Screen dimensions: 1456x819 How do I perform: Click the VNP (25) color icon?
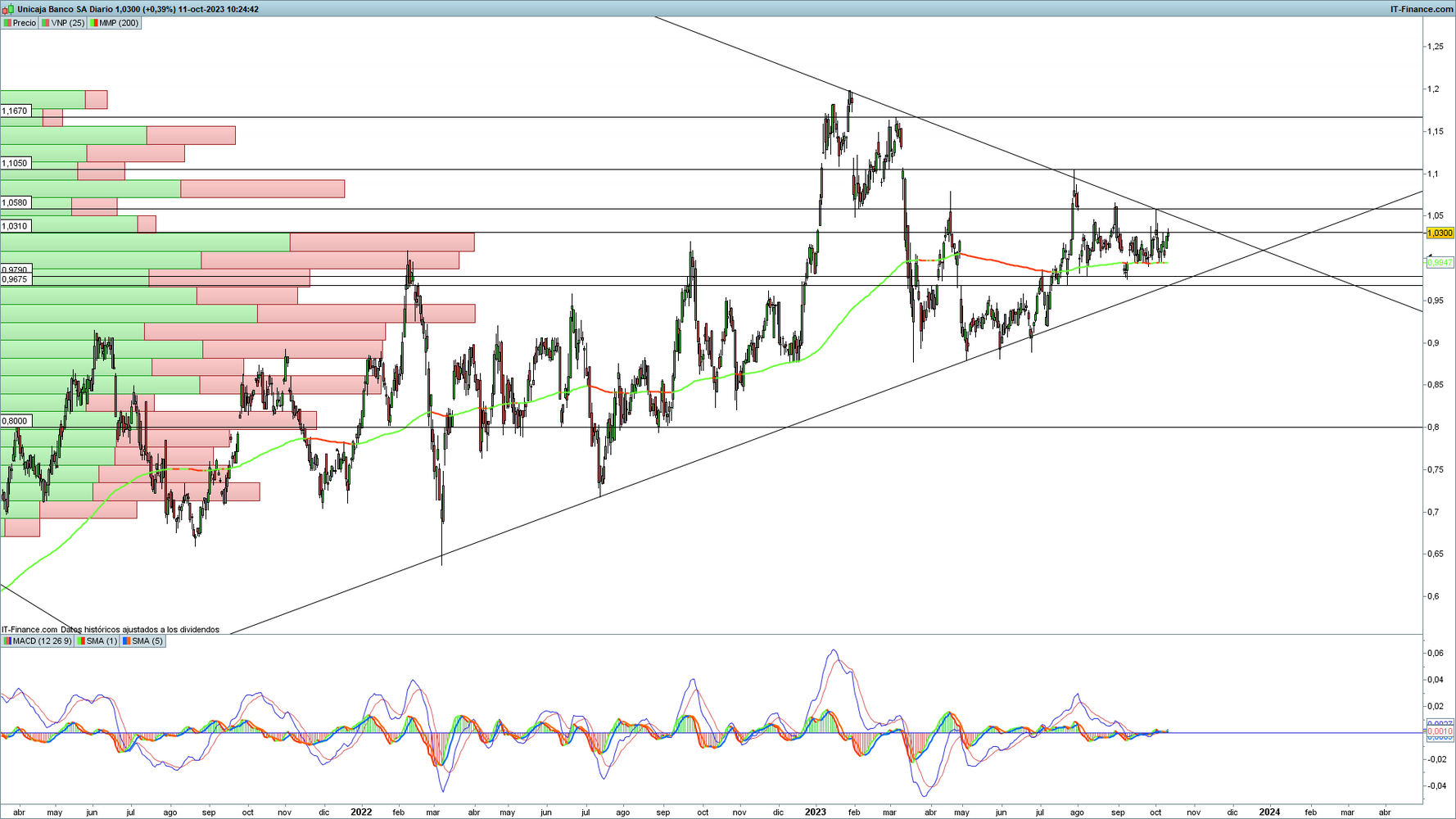pos(46,23)
